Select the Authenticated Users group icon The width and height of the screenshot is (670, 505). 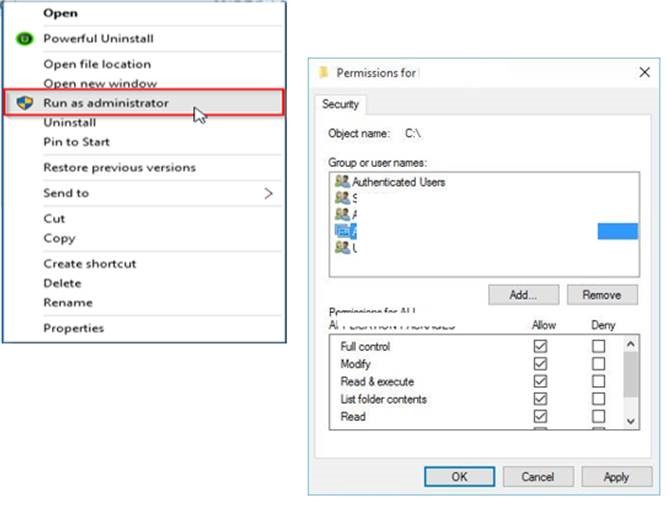[342, 182]
